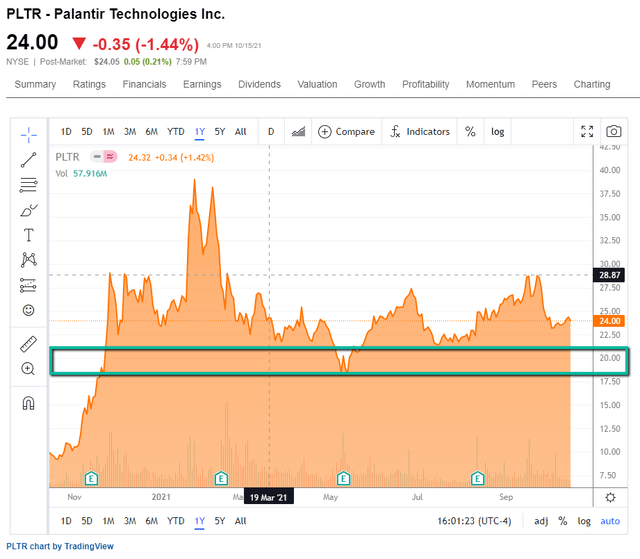Open the Peers tab

coord(544,84)
